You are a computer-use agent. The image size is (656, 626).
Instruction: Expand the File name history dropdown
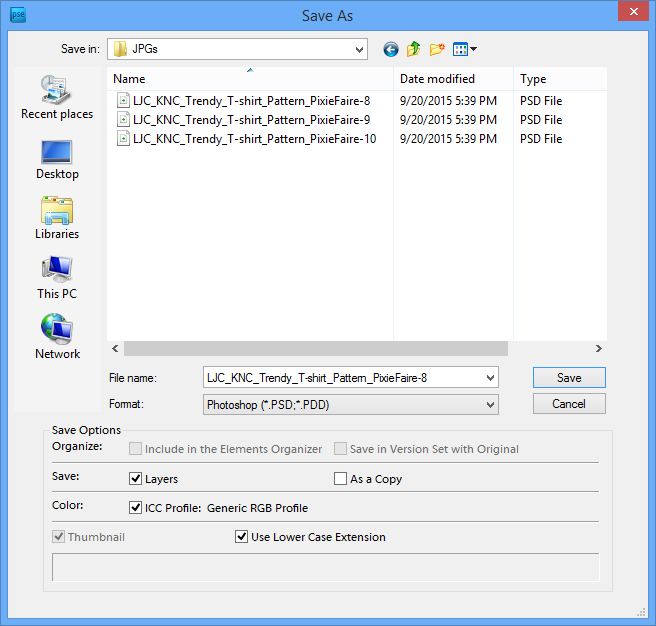click(489, 378)
